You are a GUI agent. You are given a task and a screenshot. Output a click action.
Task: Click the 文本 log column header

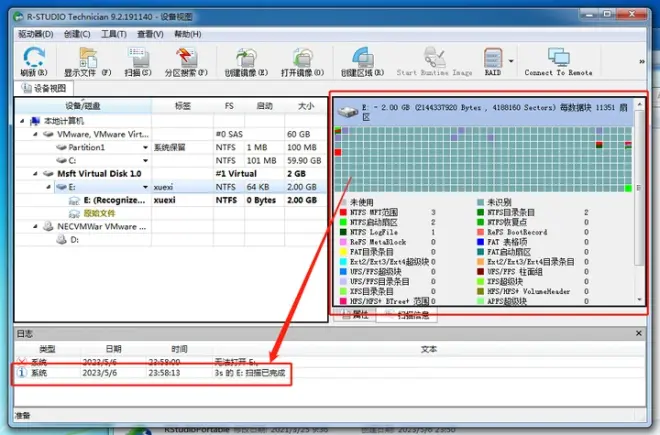[429, 349]
